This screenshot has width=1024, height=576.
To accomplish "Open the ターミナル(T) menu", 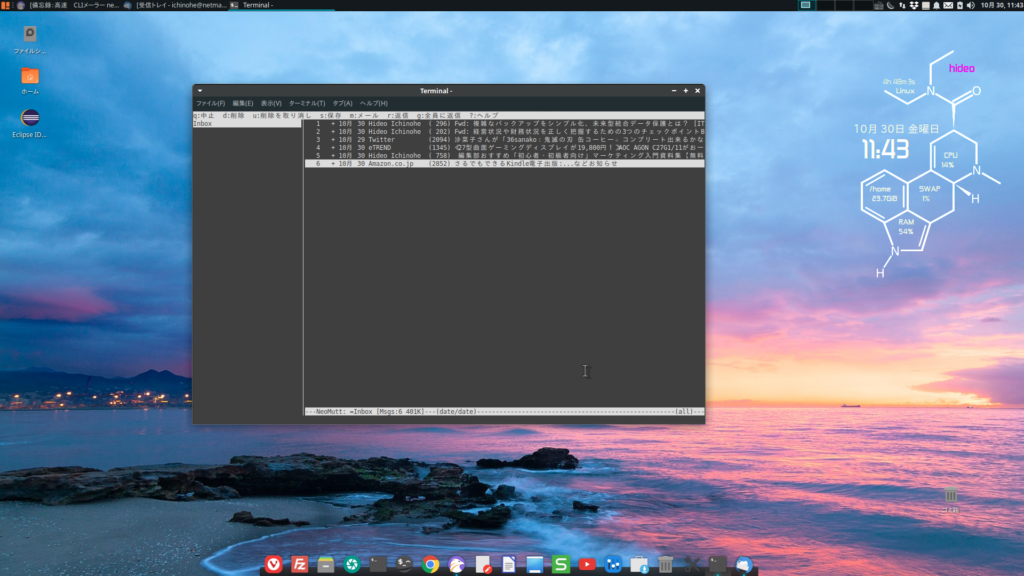I will 306,103.
